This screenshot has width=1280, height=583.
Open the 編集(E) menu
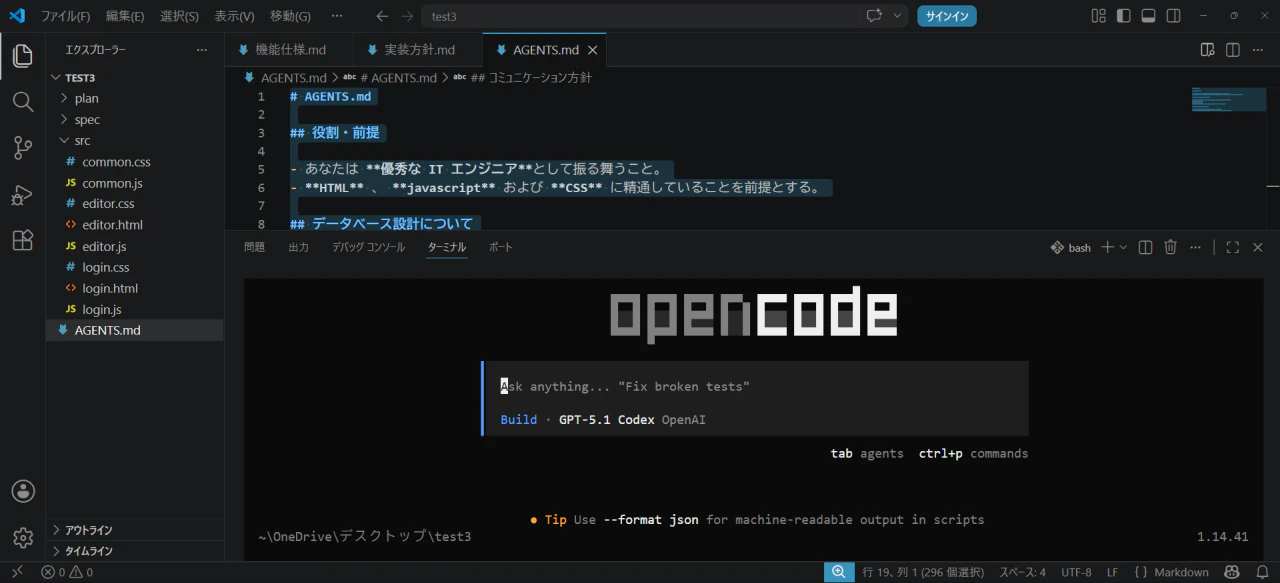pyautogui.click(x=125, y=16)
